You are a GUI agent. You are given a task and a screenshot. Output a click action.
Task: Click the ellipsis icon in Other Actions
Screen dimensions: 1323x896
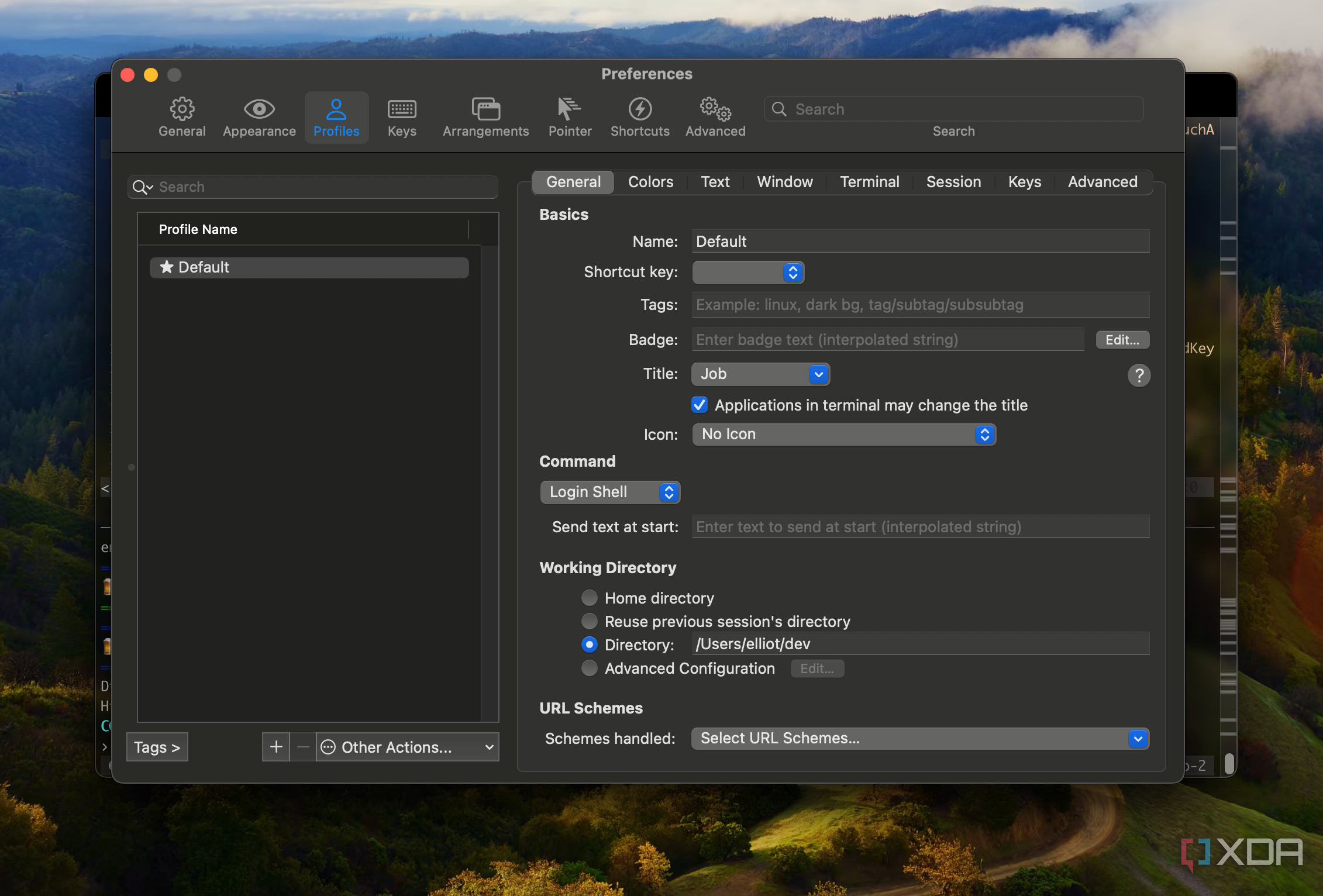click(x=329, y=747)
